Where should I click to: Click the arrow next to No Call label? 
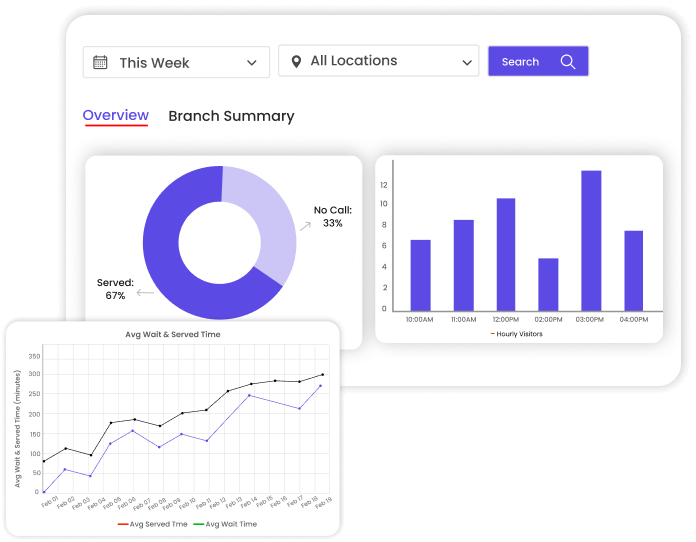[304, 228]
